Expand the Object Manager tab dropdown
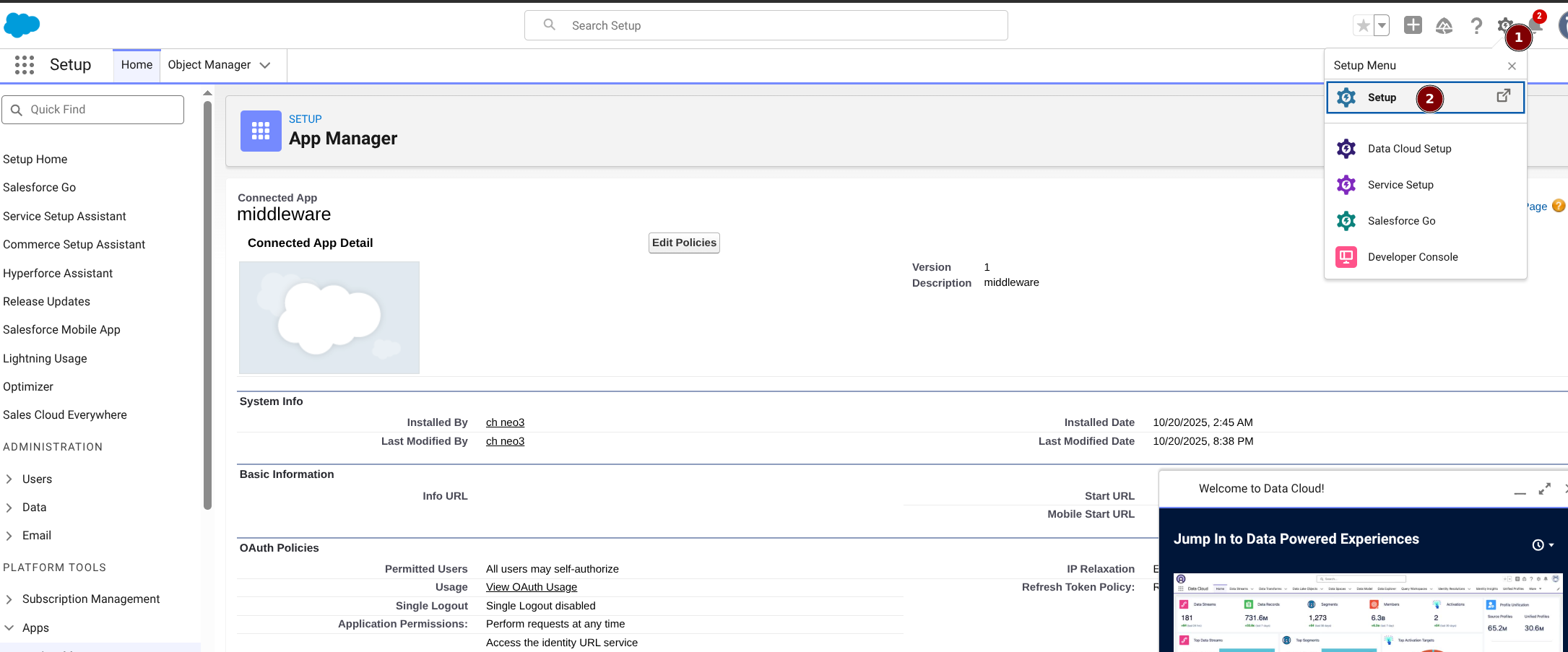 point(265,65)
